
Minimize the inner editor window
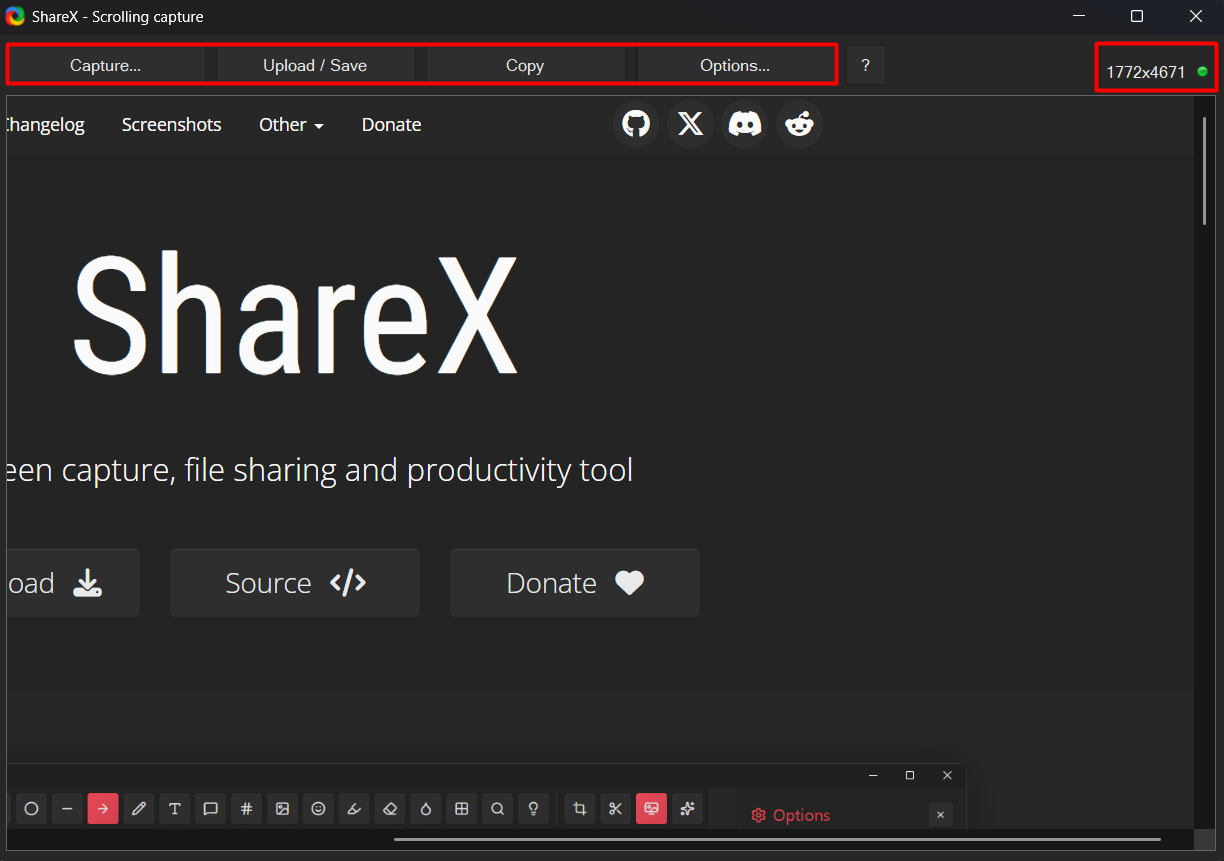[x=873, y=775]
